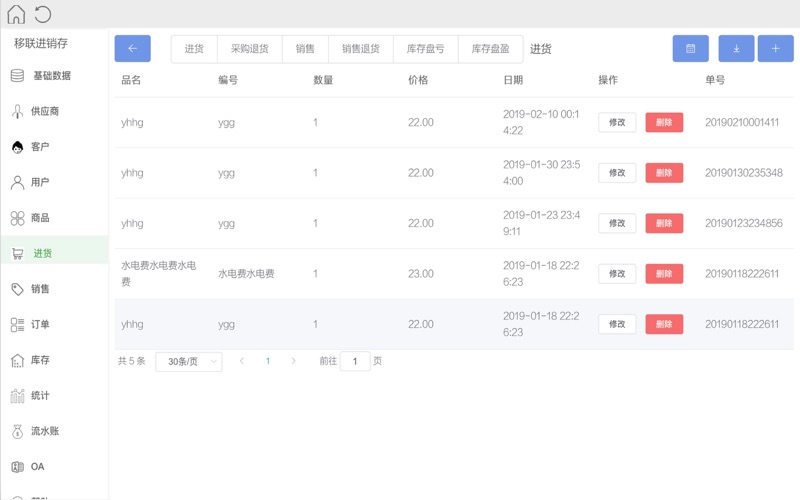The height and width of the screenshot is (500, 800).
Task: Switch to the 库存盘盈 tab
Action: click(490, 49)
